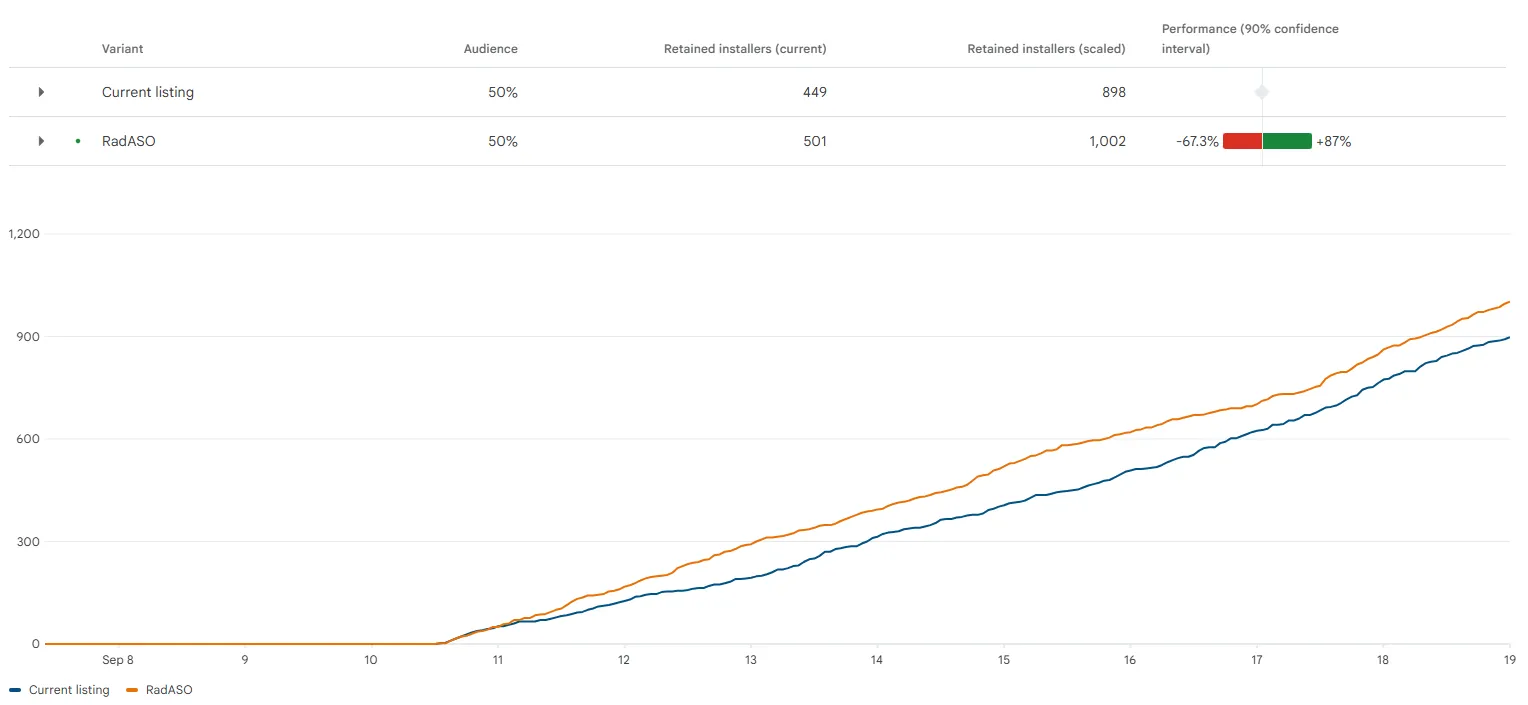Click the blue Current listing legend marker
The height and width of the screenshot is (705, 1528).
(15, 690)
